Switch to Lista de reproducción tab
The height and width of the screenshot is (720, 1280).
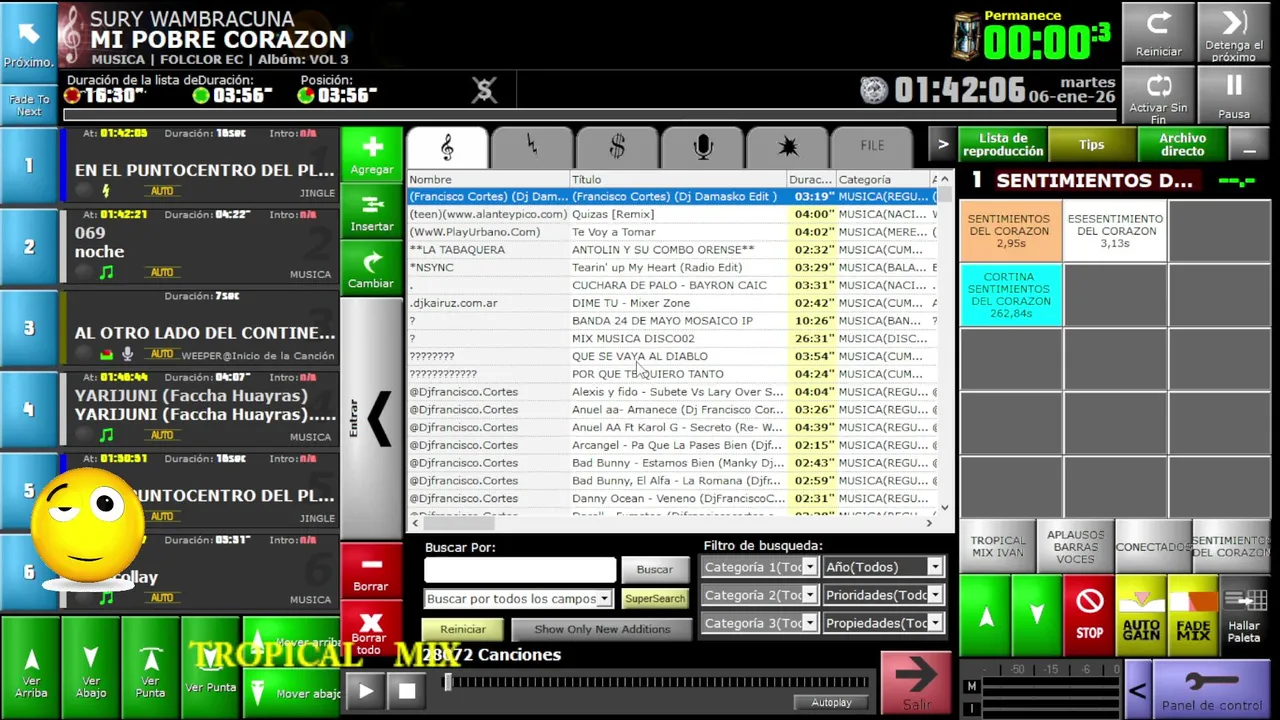pyautogui.click(x=1002, y=145)
